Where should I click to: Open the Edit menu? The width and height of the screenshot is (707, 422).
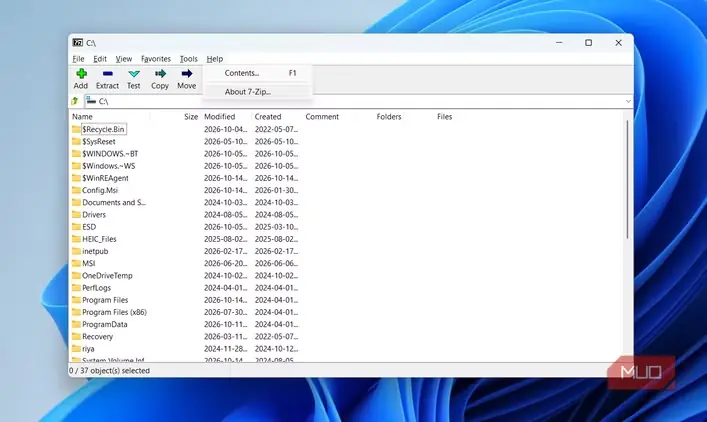pos(100,59)
